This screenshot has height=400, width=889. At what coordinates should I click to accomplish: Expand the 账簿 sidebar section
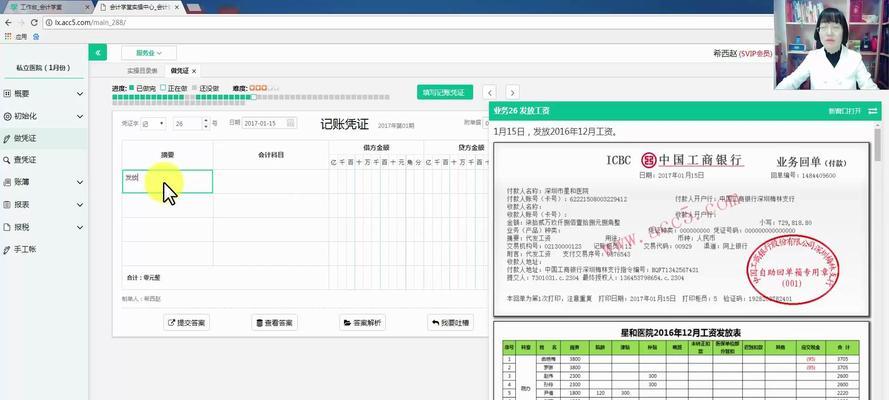pyautogui.click(x=80, y=182)
